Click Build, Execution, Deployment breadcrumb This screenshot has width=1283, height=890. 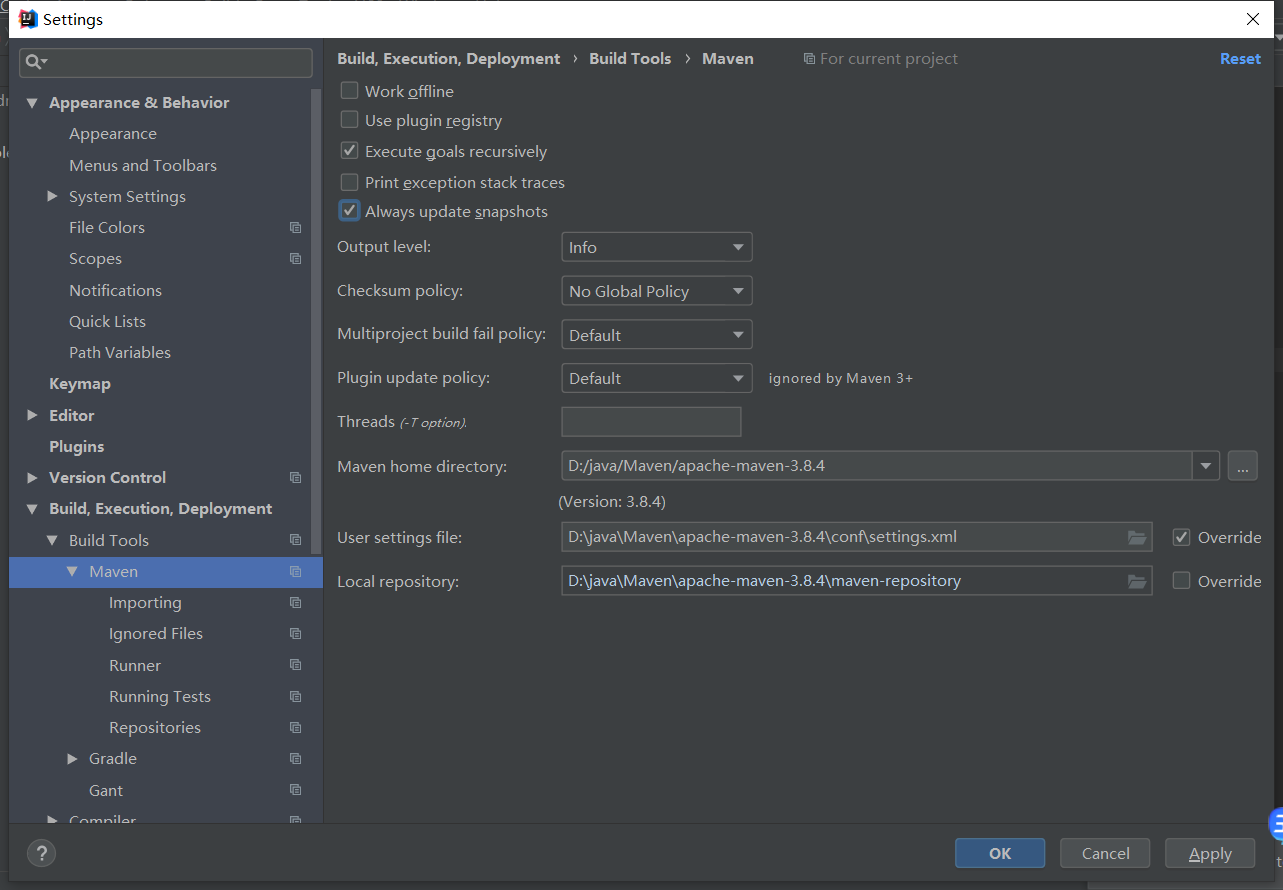point(449,59)
